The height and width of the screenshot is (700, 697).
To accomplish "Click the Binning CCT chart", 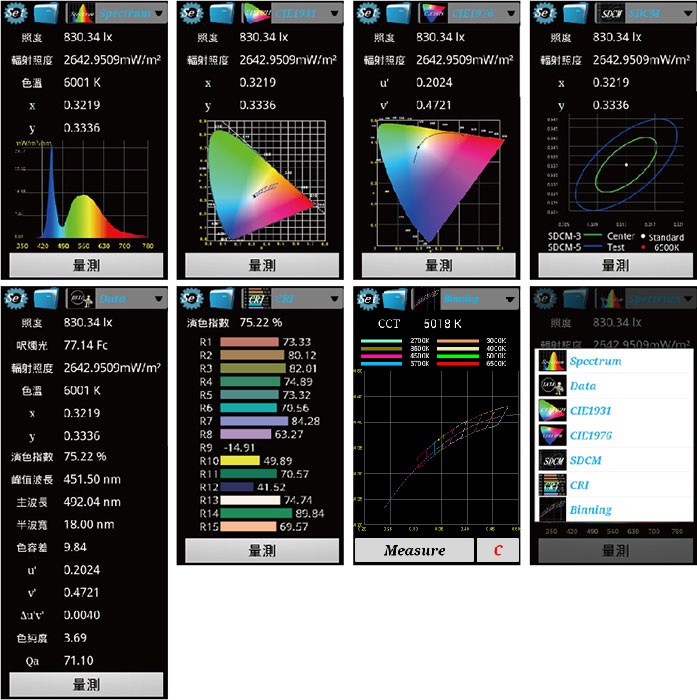I will 438,450.
